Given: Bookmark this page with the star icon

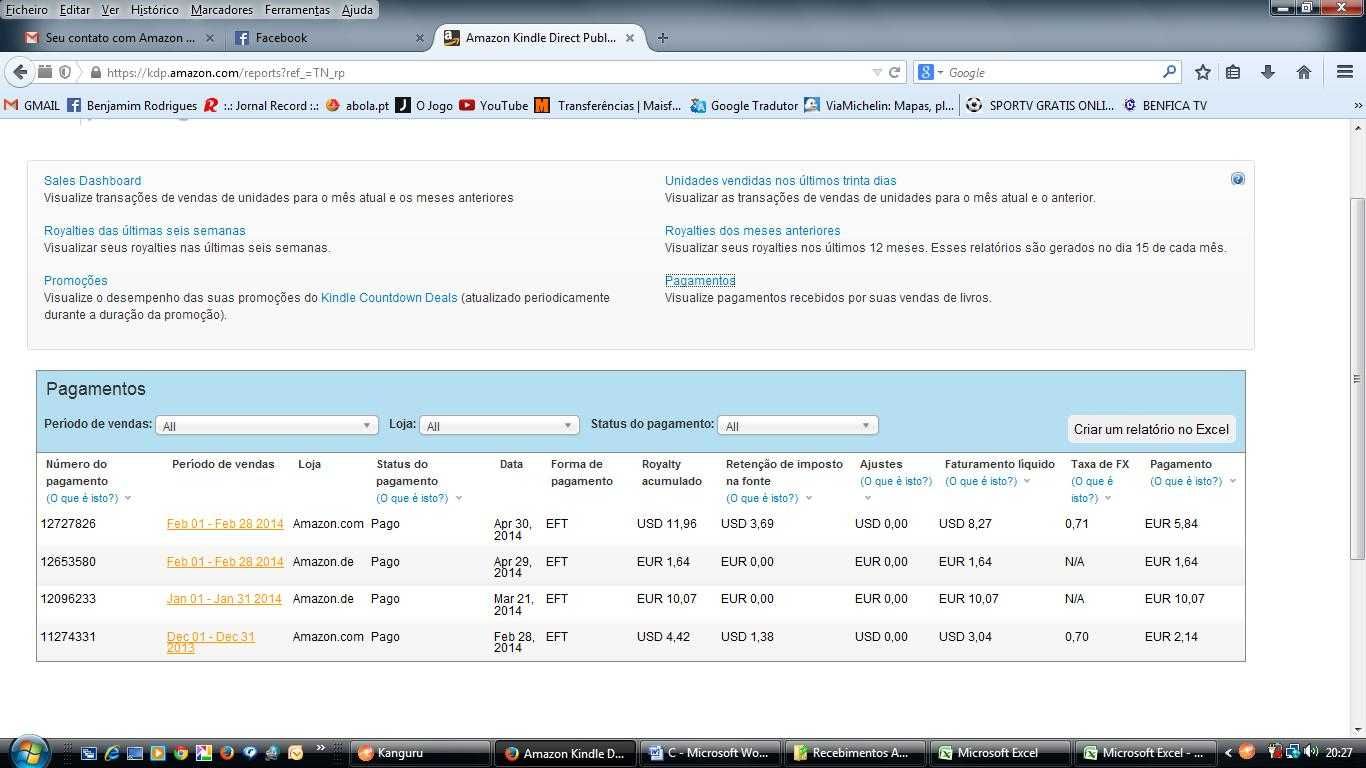Looking at the screenshot, I should pyautogui.click(x=1203, y=72).
